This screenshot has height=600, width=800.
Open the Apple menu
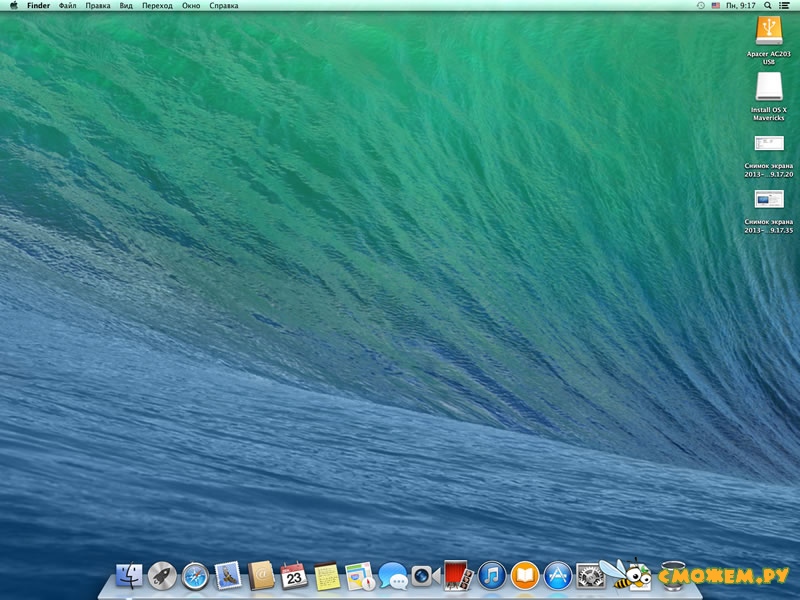click(x=13, y=6)
